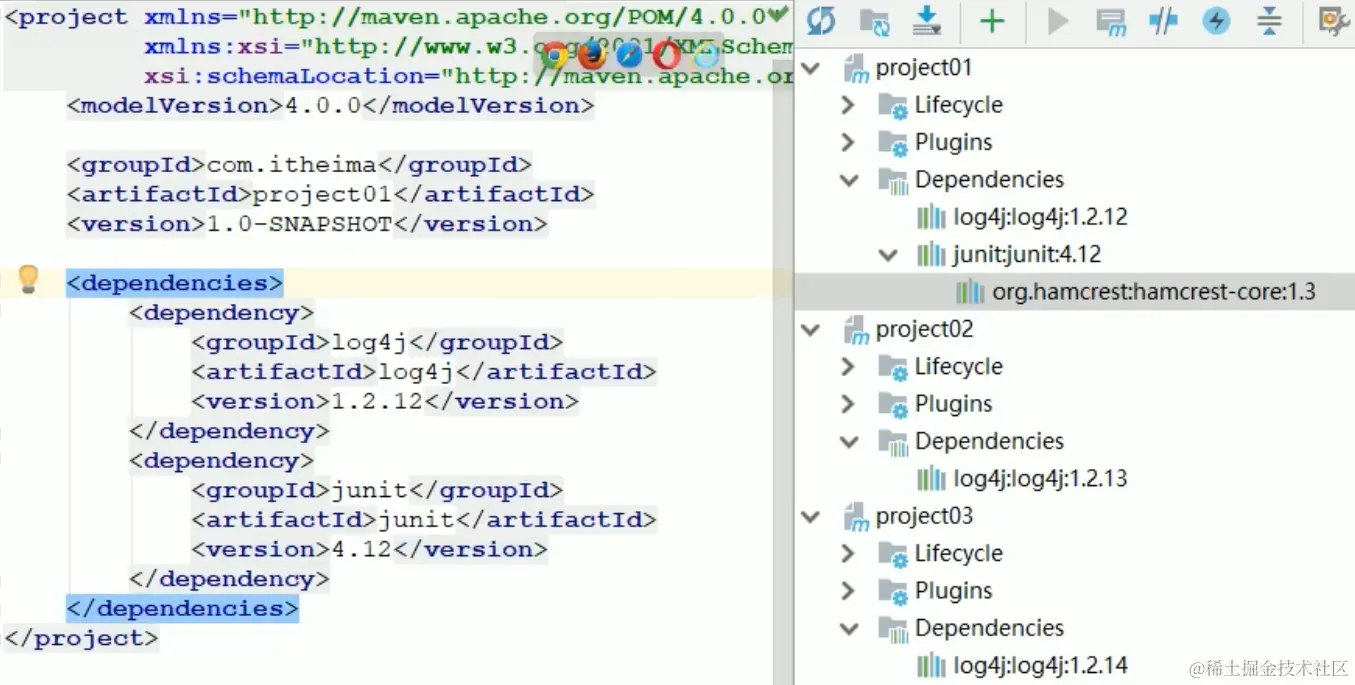Image resolution: width=1355 pixels, height=685 pixels.
Task: Collapse the junit:junit:4.12 dependency chevron
Action: (888, 255)
